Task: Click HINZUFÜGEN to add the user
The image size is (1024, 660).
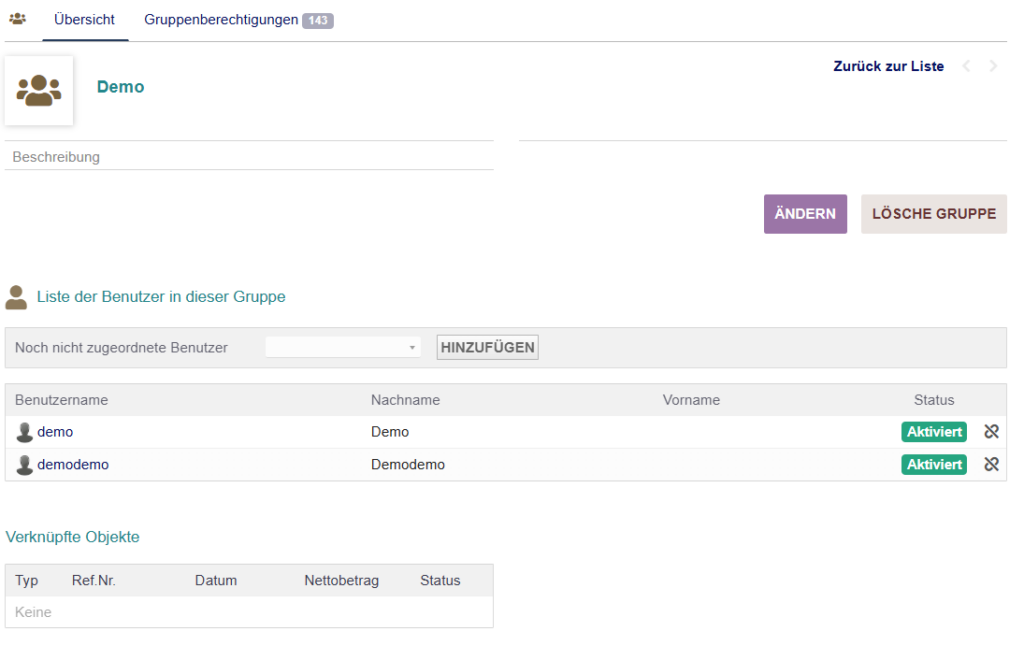Action: (x=487, y=348)
